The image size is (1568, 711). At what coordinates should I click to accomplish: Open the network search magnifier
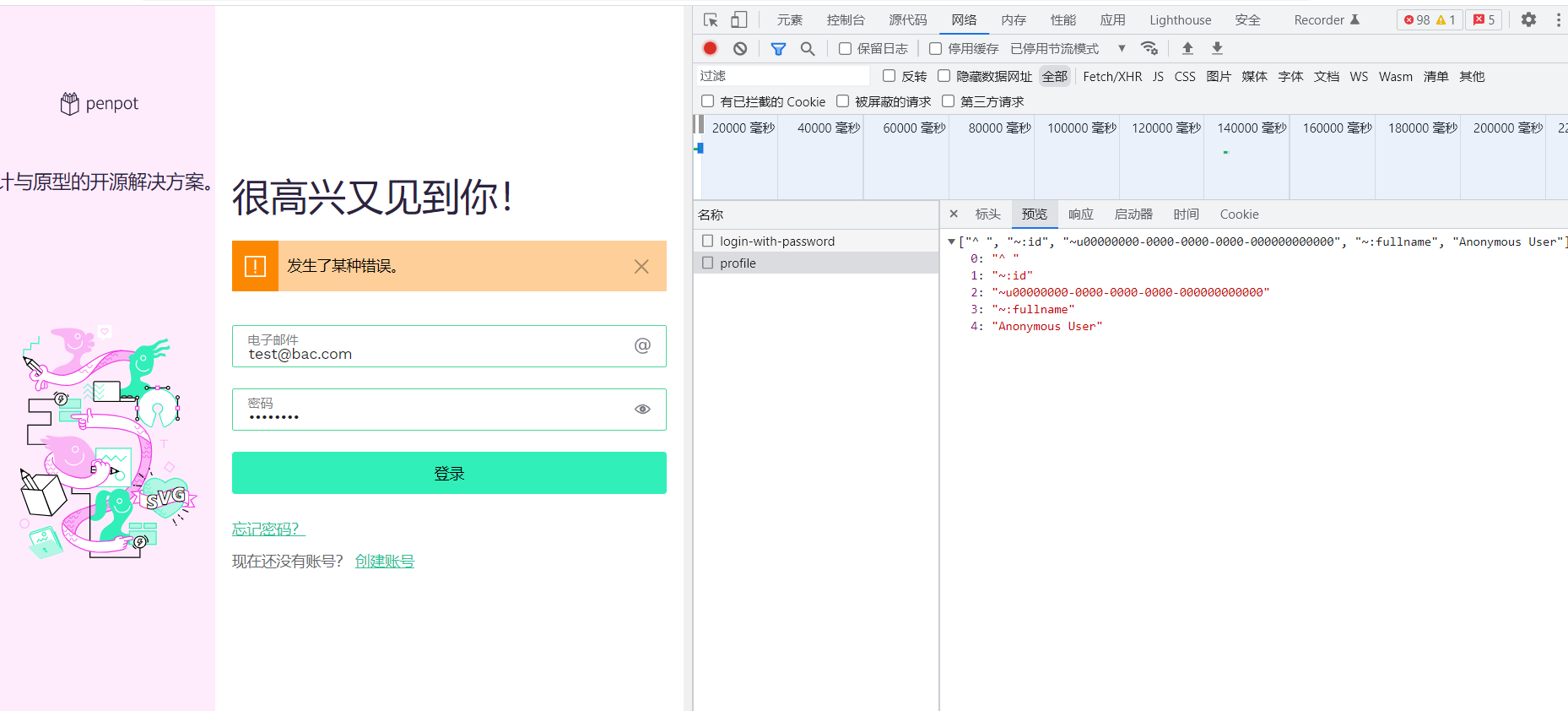point(808,49)
